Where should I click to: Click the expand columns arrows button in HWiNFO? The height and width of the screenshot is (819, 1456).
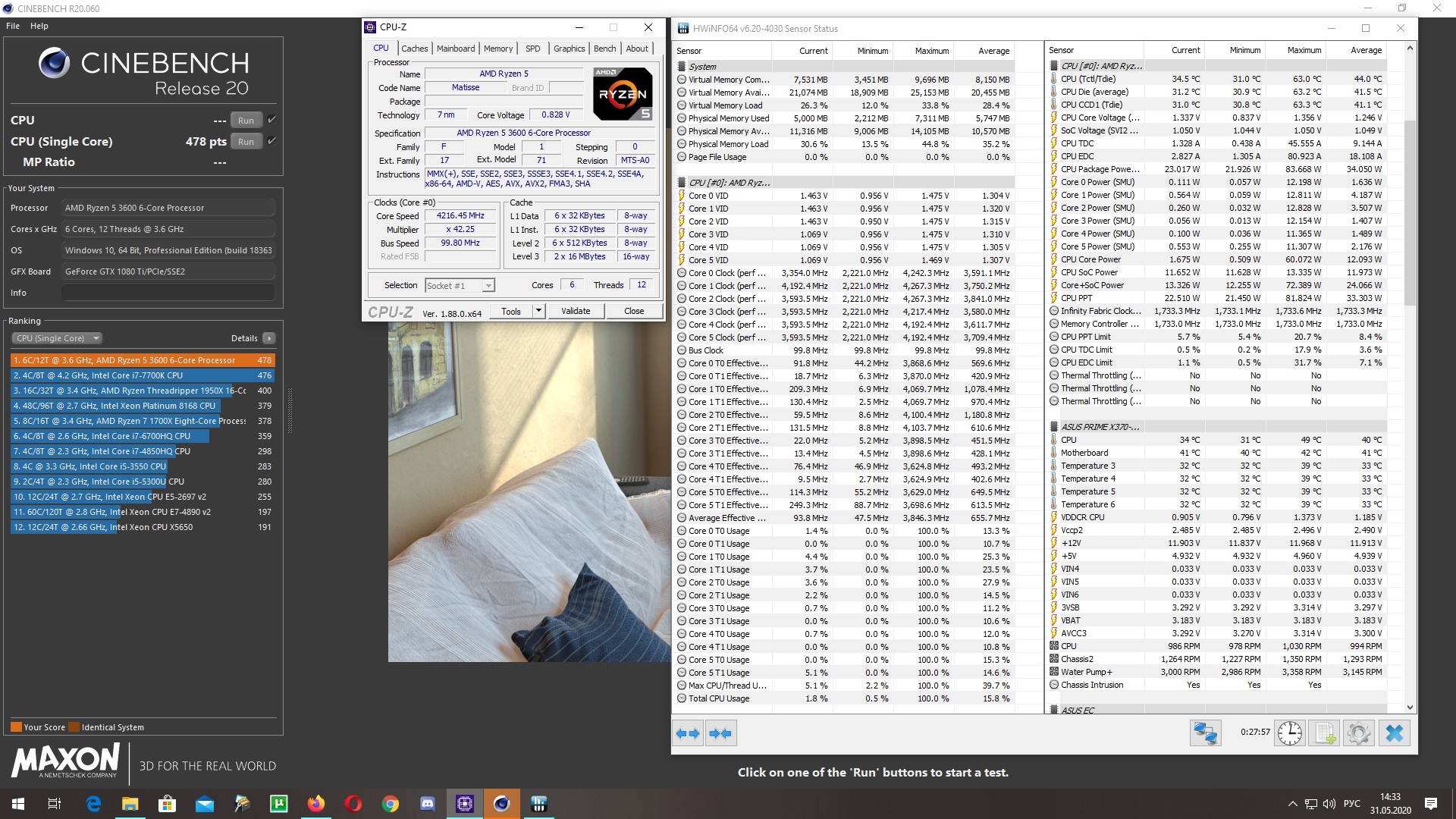[688, 733]
